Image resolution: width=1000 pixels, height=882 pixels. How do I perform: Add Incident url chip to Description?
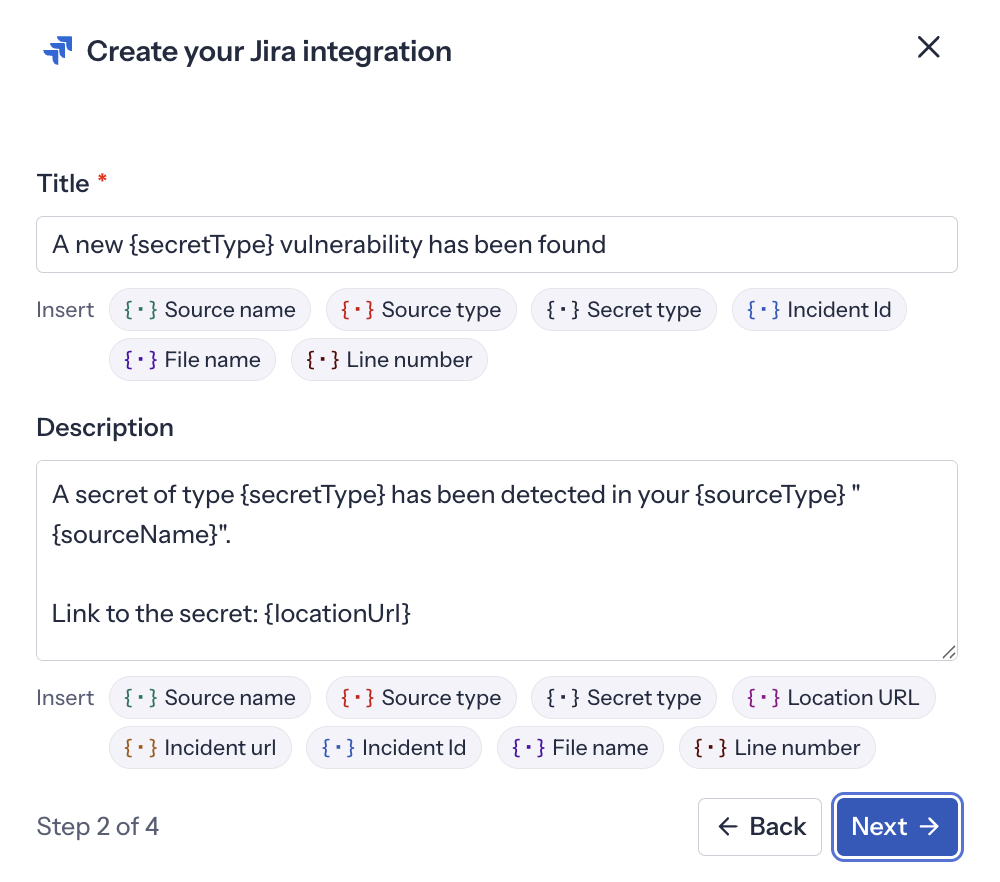(200, 748)
